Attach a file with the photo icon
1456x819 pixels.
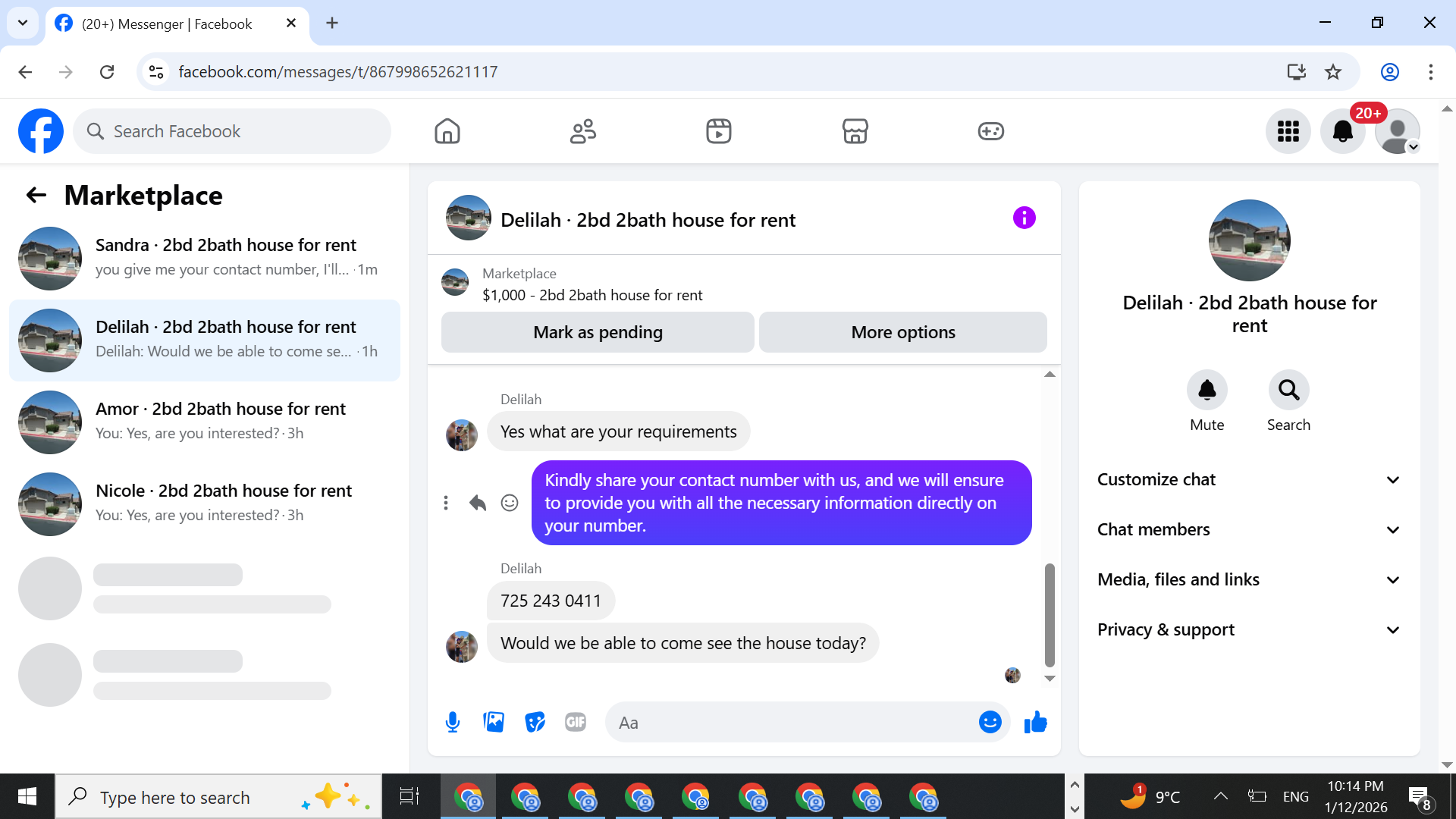494,722
